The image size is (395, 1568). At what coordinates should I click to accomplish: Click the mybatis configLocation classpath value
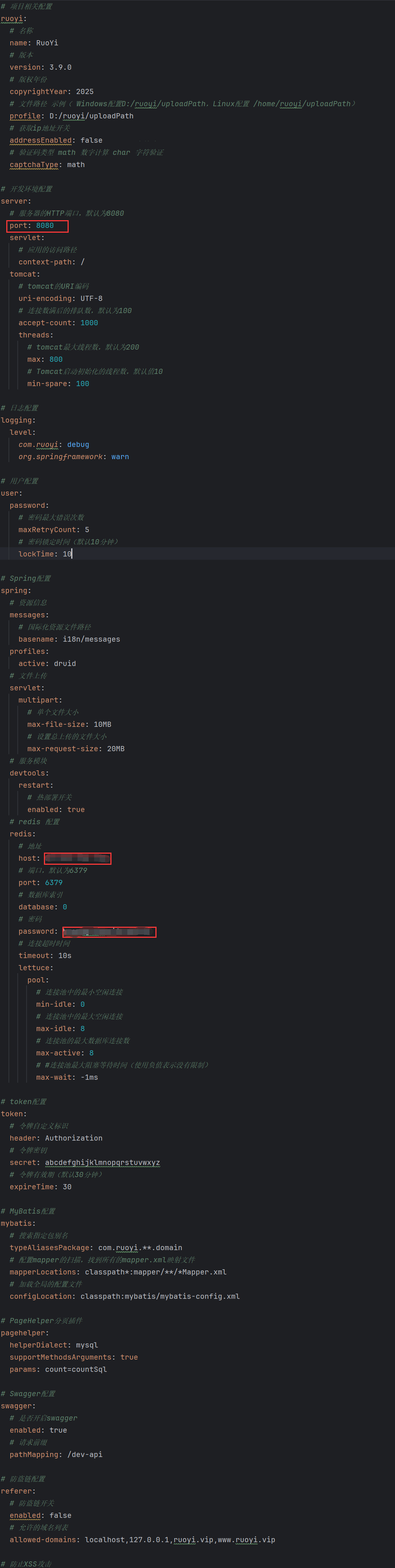[x=160, y=1297]
